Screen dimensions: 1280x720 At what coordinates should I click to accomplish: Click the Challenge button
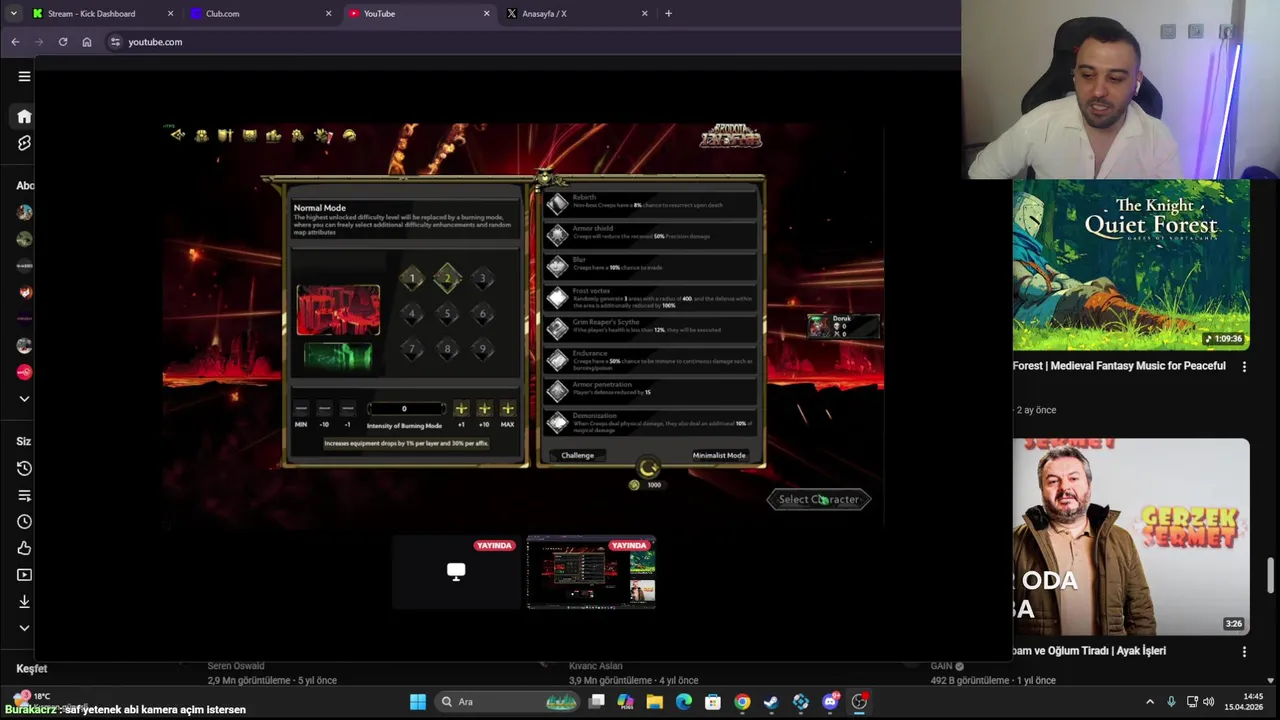click(577, 455)
